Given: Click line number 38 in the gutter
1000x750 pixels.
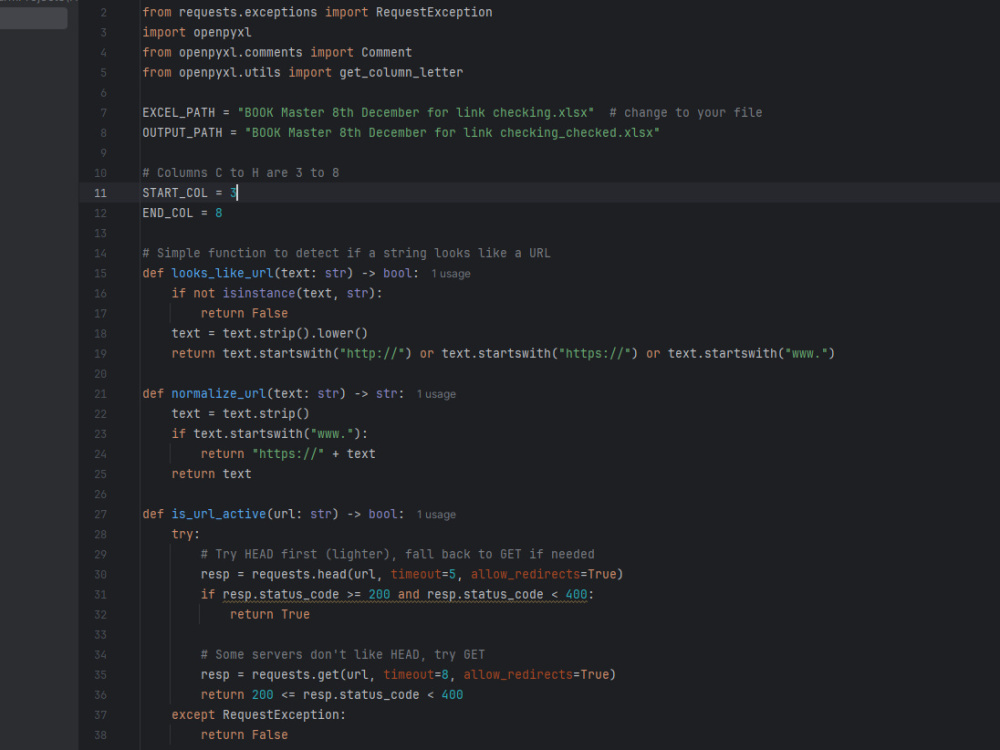Looking at the screenshot, I should click(x=100, y=735).
